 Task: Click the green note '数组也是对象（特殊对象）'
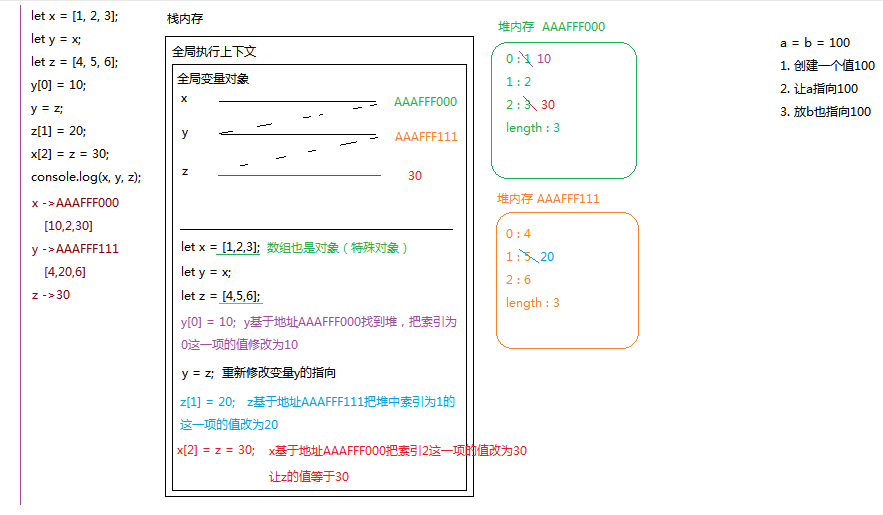(x=337, y=248)
